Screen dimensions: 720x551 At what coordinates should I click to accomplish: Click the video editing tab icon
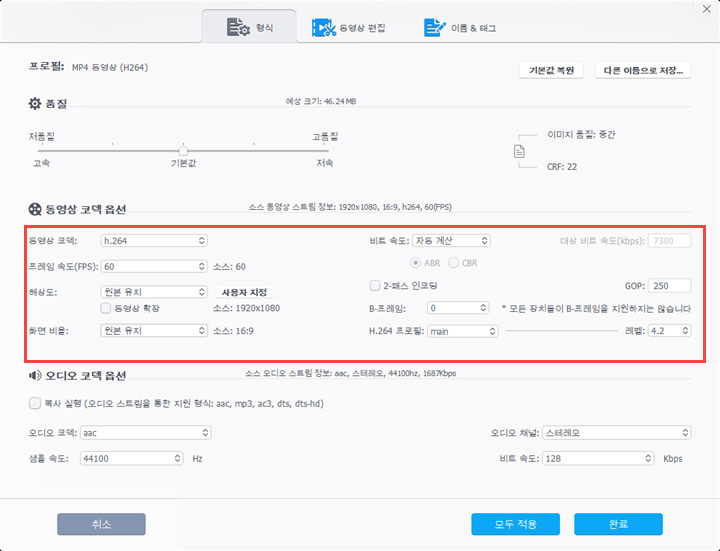click(323, 28)
